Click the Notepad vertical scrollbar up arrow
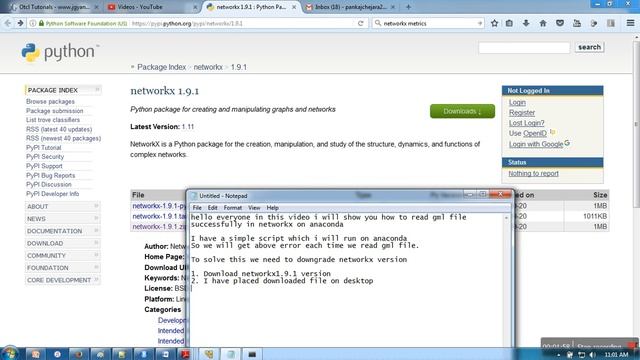Image resolution: width=640 pixels, height=360 pixels. pos(507,218)
